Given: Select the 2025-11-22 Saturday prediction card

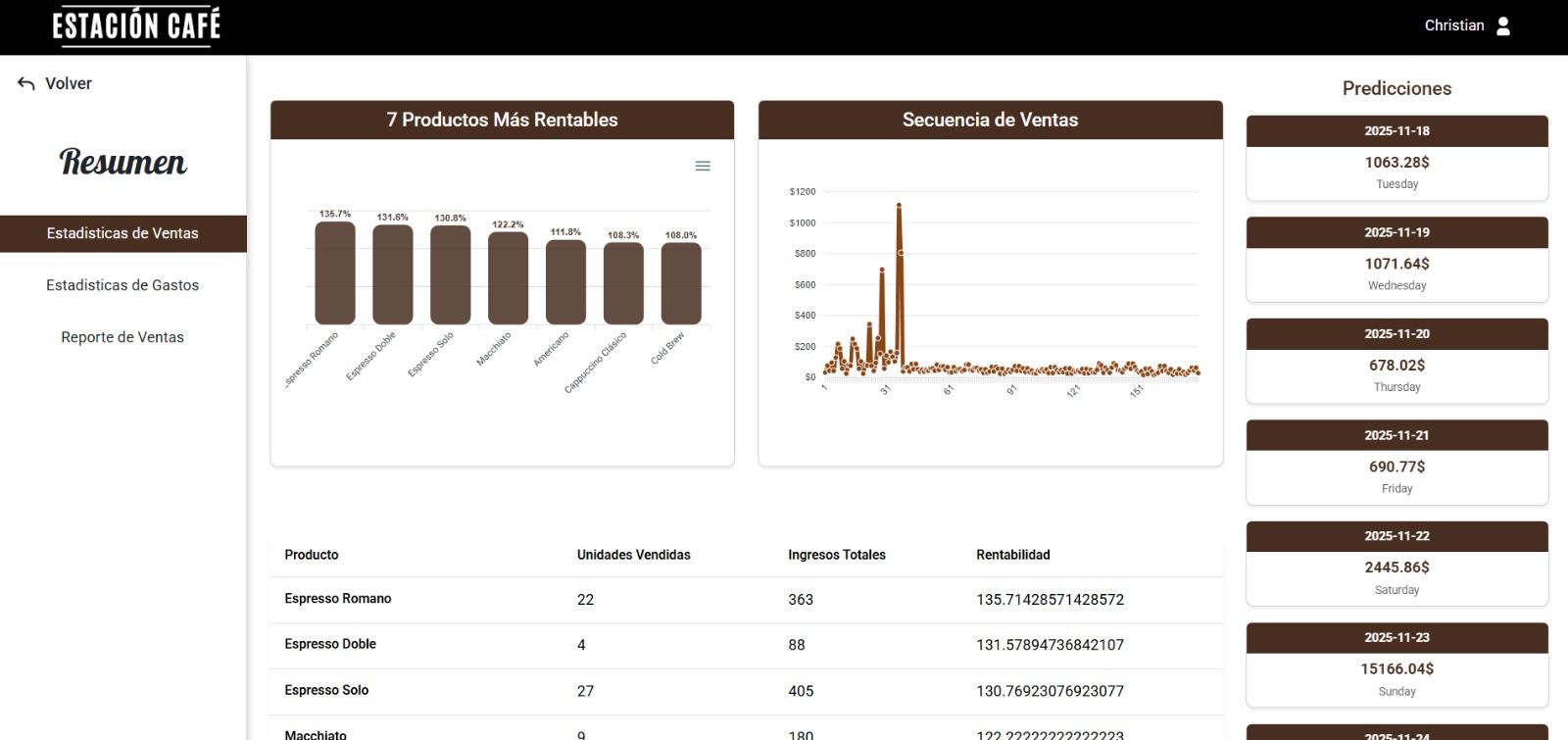Looking at the screenshot, I should click(1396, 564).
